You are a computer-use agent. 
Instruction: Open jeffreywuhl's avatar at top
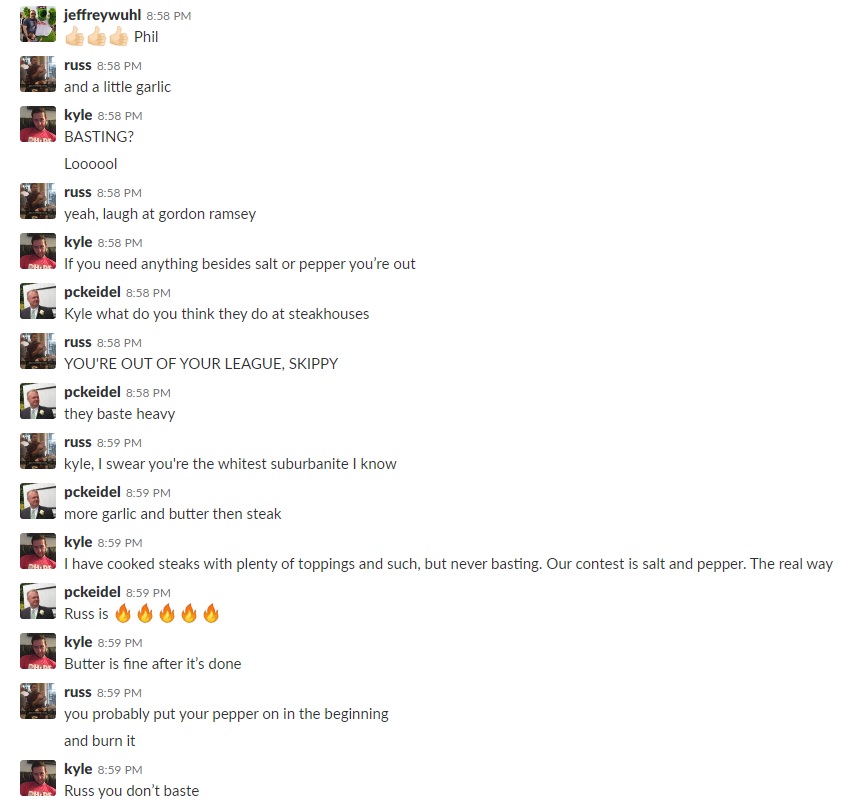(x=38, y=24)
